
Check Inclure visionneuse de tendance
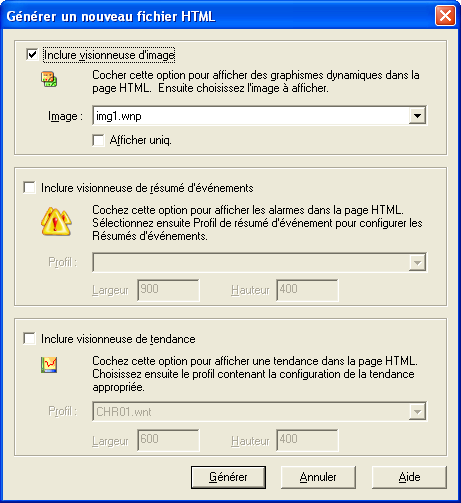30,339
